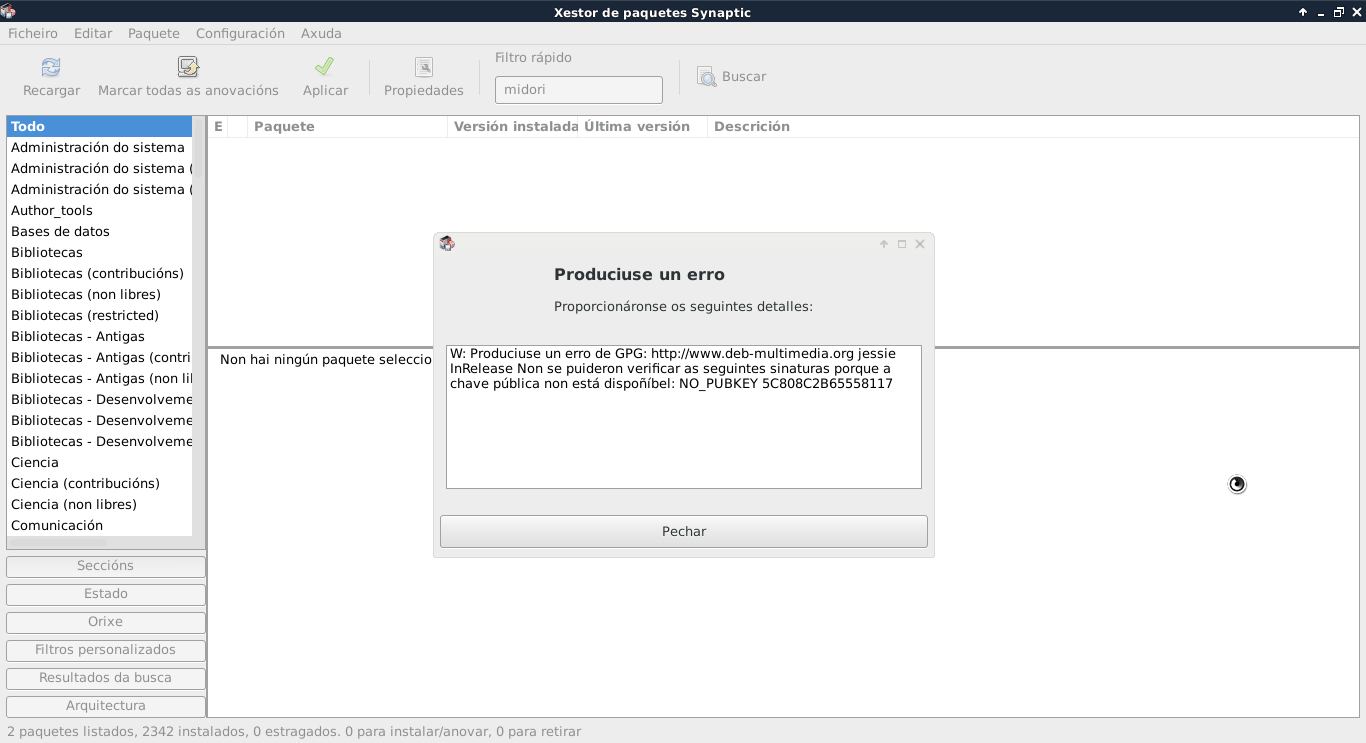Image resolution: width=1366 pixels, height=743 pixels.
Task: Click the Buscar search magnifier icon
Action: point(707,77)
